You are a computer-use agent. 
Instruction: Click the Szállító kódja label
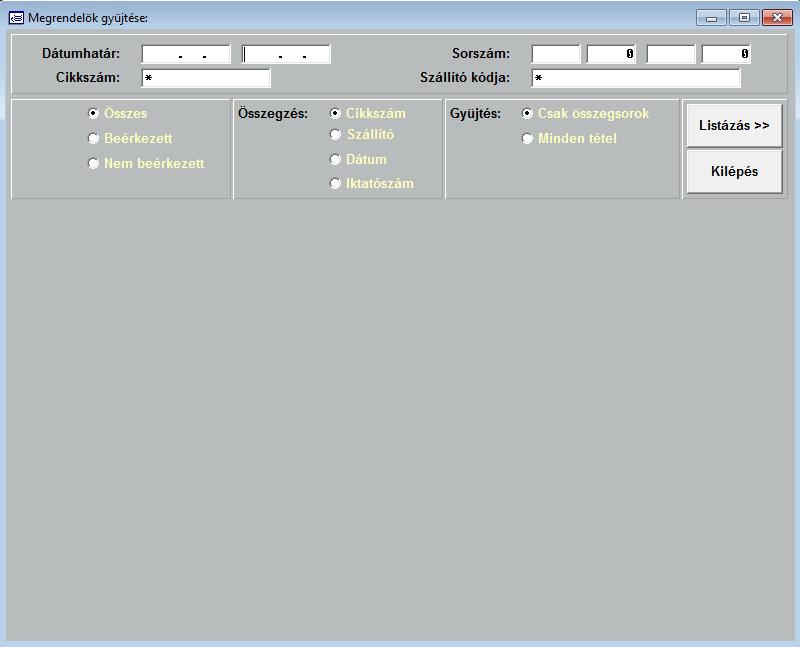[x=465, y=78]
